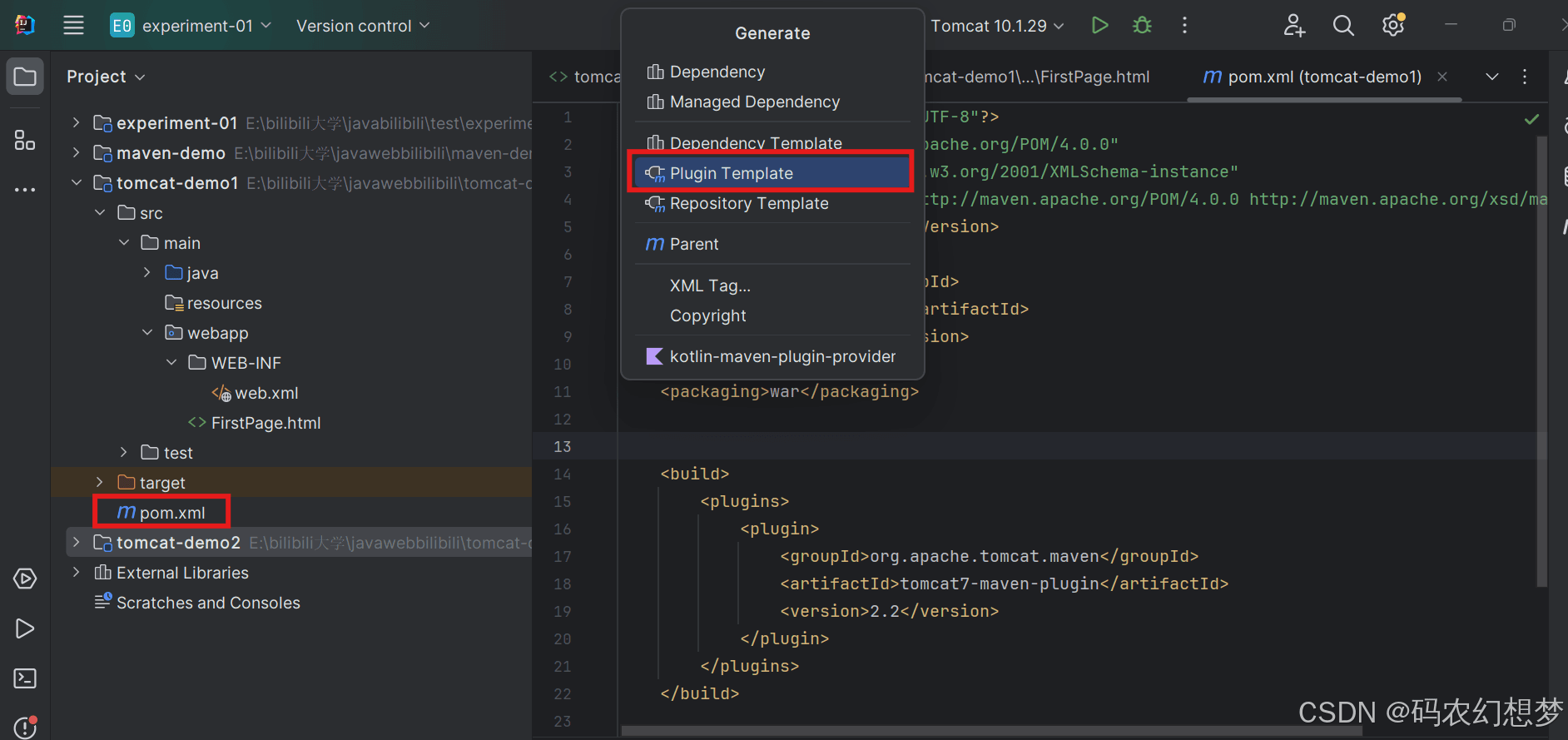Viewport: 1568px width, 740px height.
Task: Select Repository Template in Generate popup
Action: 748,204
